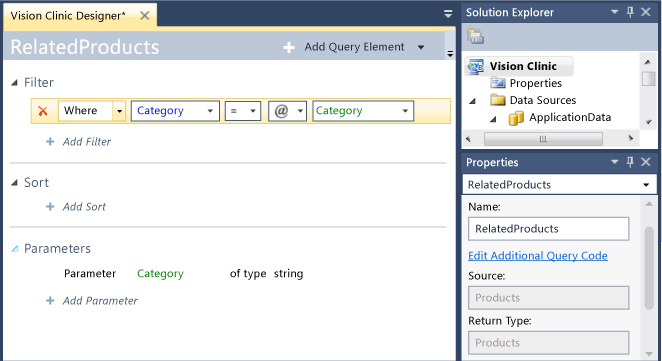Click the plus icon beside Add Sort
Image resolution: width=662 pixels, height=361 pixels.
pos(50,206)
